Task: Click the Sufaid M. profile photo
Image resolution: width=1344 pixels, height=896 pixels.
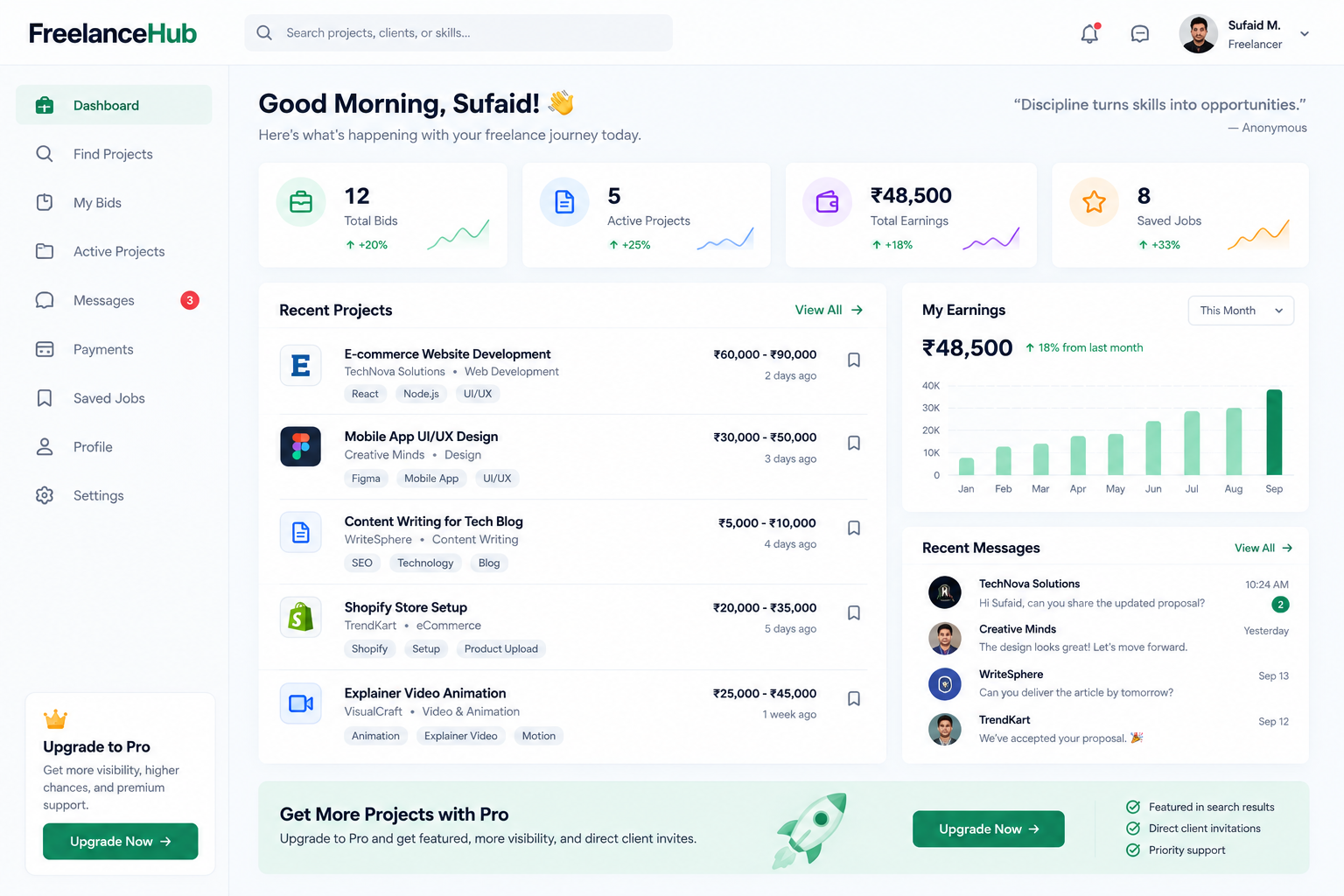Action: 1199,34
